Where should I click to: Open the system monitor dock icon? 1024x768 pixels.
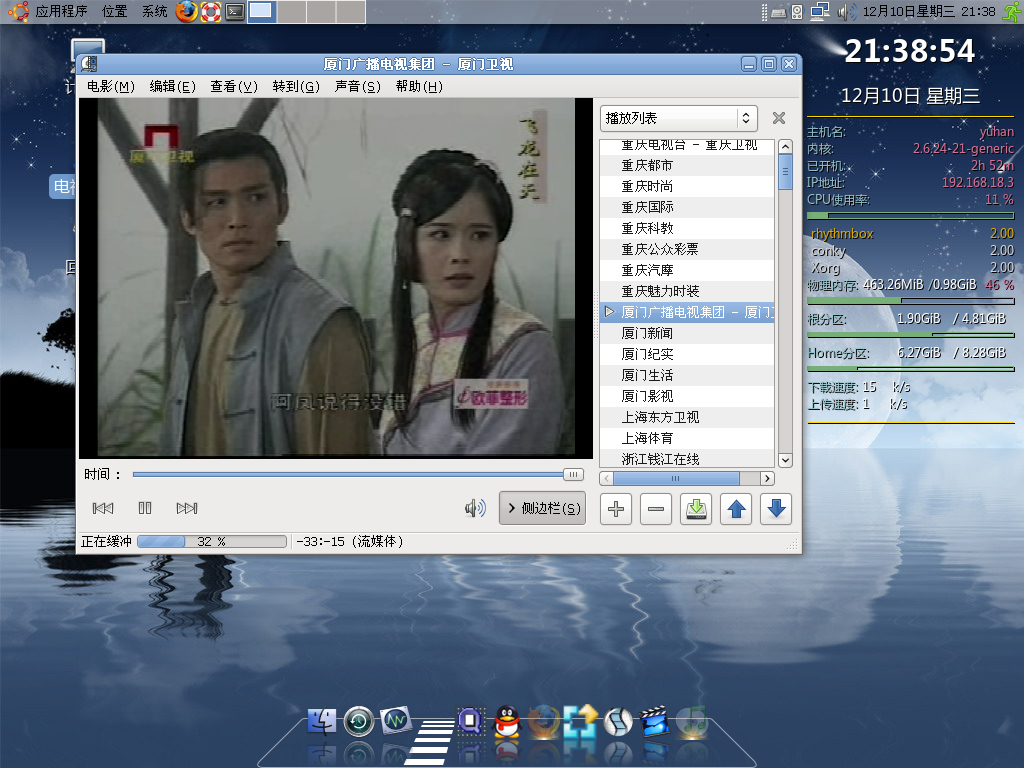point(395,721)
